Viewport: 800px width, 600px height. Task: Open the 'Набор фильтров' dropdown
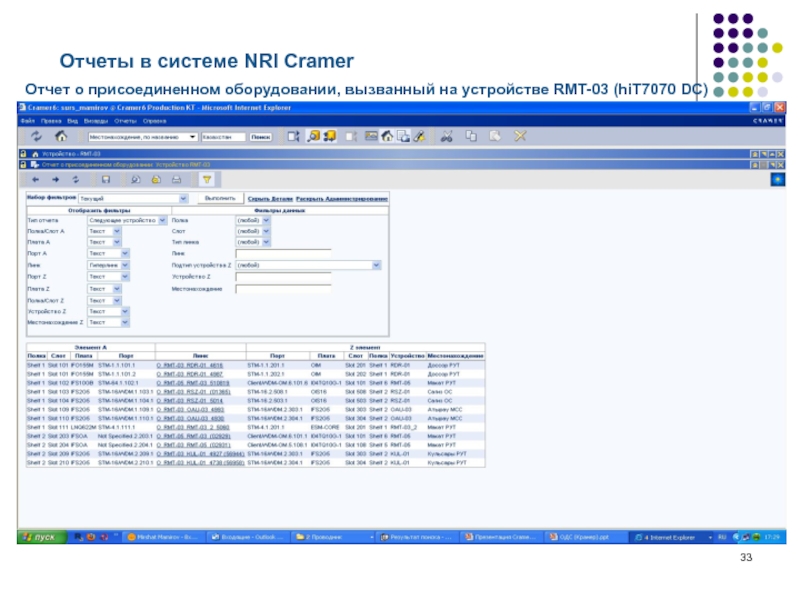183,199
